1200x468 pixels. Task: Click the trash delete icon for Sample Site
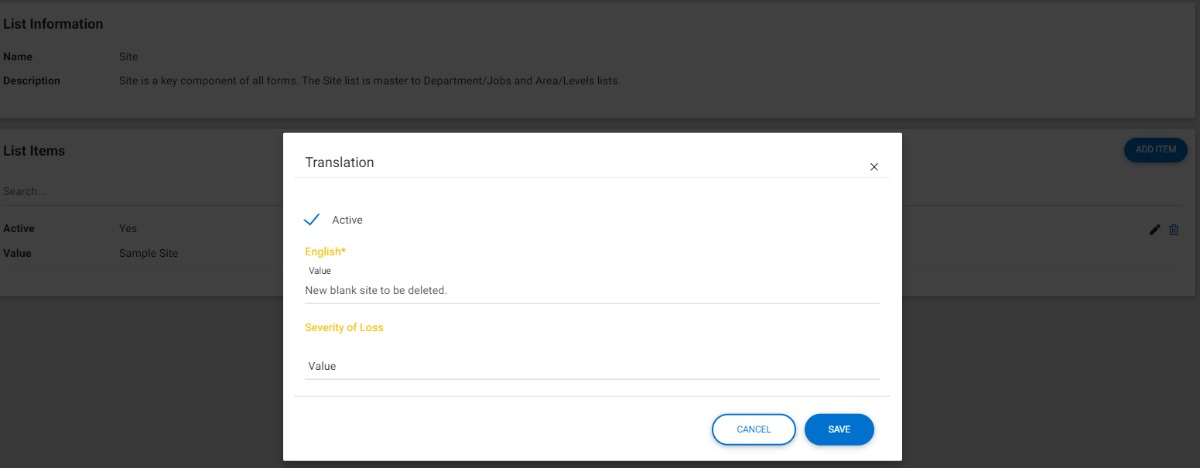(x=1174, y=230)
